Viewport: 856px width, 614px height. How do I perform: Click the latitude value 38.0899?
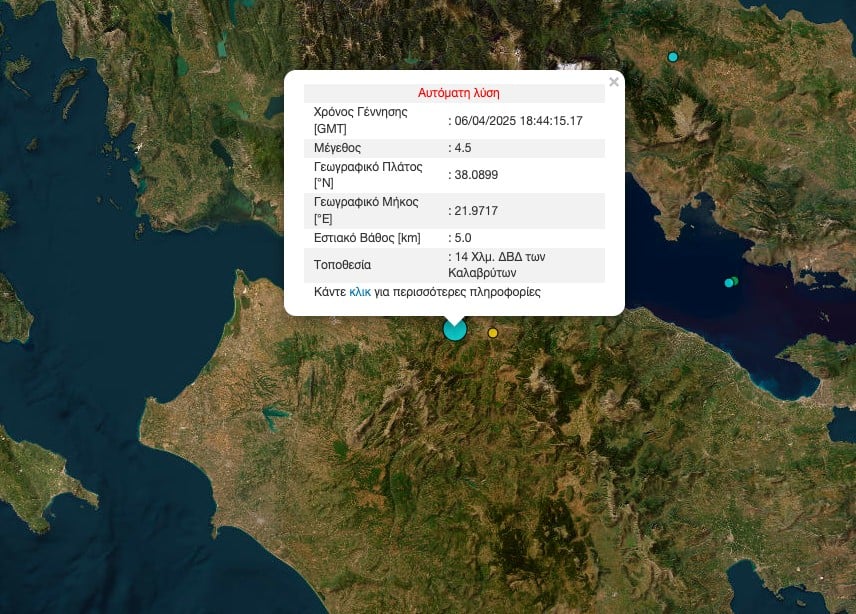click(476, 175)
